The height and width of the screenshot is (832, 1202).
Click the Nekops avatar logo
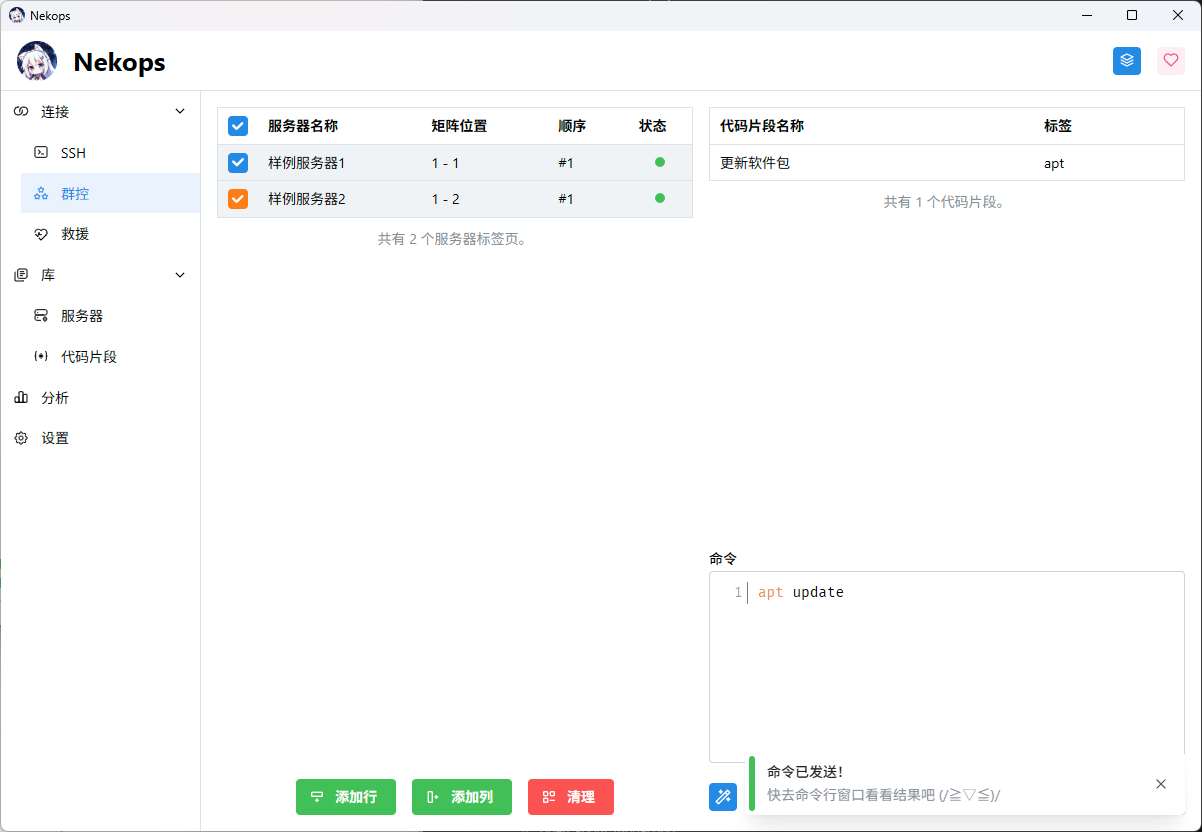pyautogui.click(x=37, y=62)
